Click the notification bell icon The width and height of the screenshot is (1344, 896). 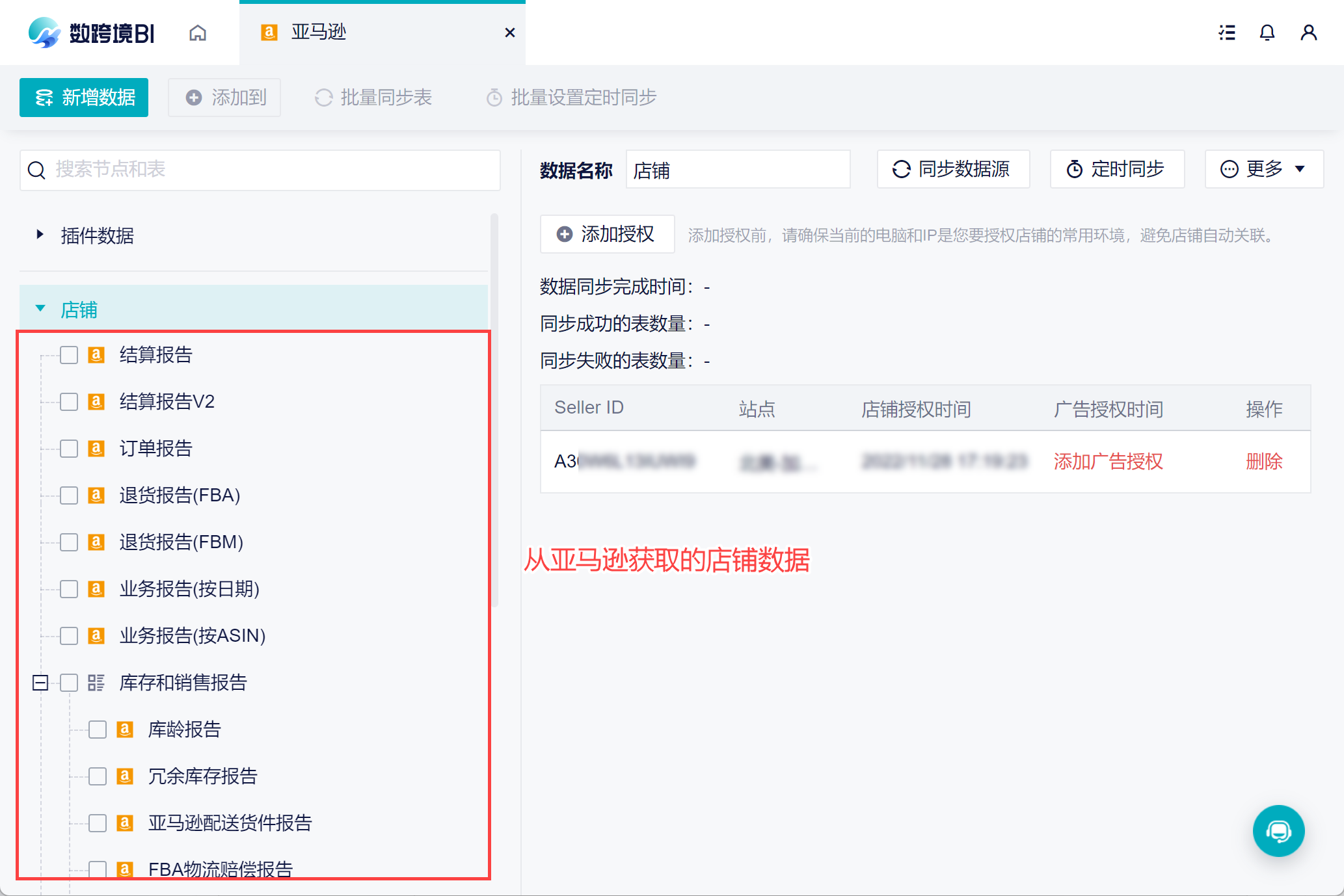point(1267,33)
